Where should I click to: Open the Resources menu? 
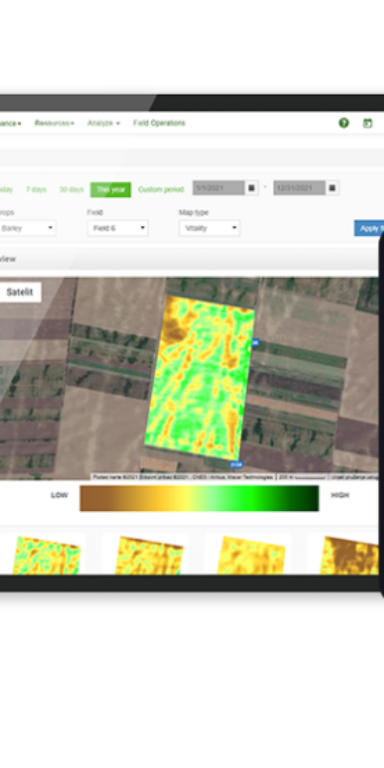point(54,123)
